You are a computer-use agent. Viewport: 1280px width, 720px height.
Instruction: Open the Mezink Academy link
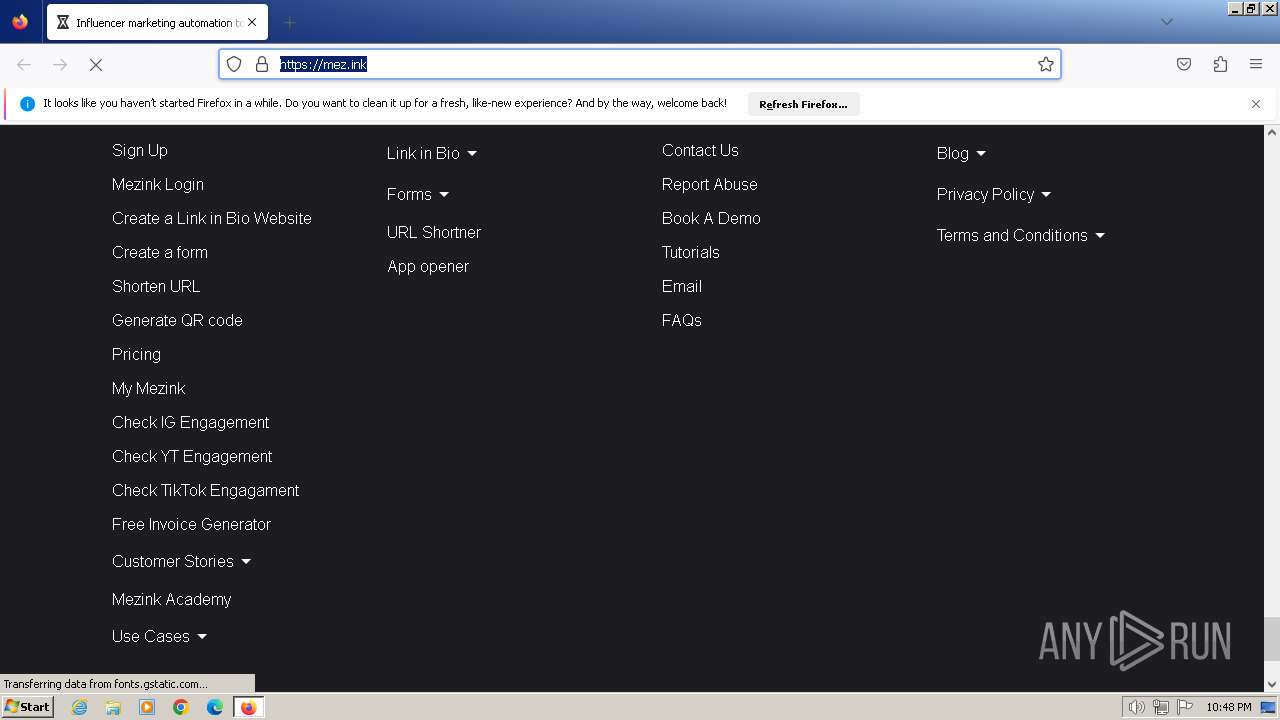(171, 599)
